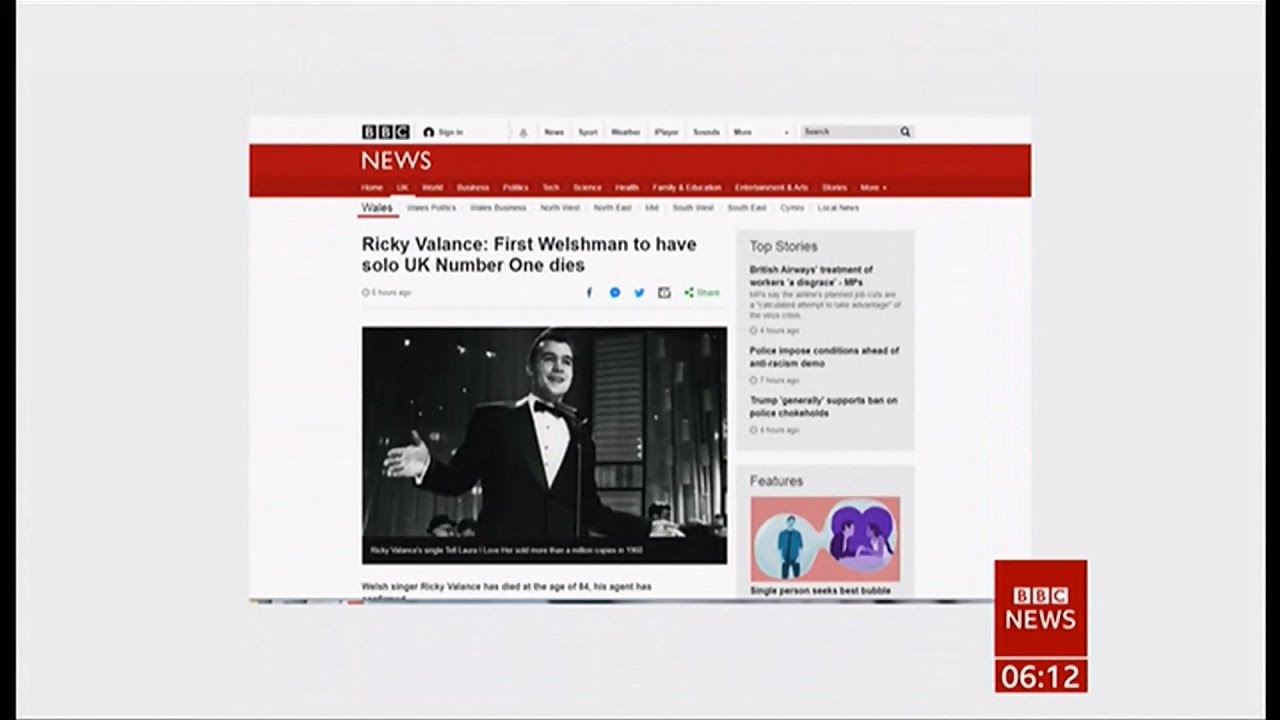
Task: Select the Science news section tab
Action: [x=587, y=188]
